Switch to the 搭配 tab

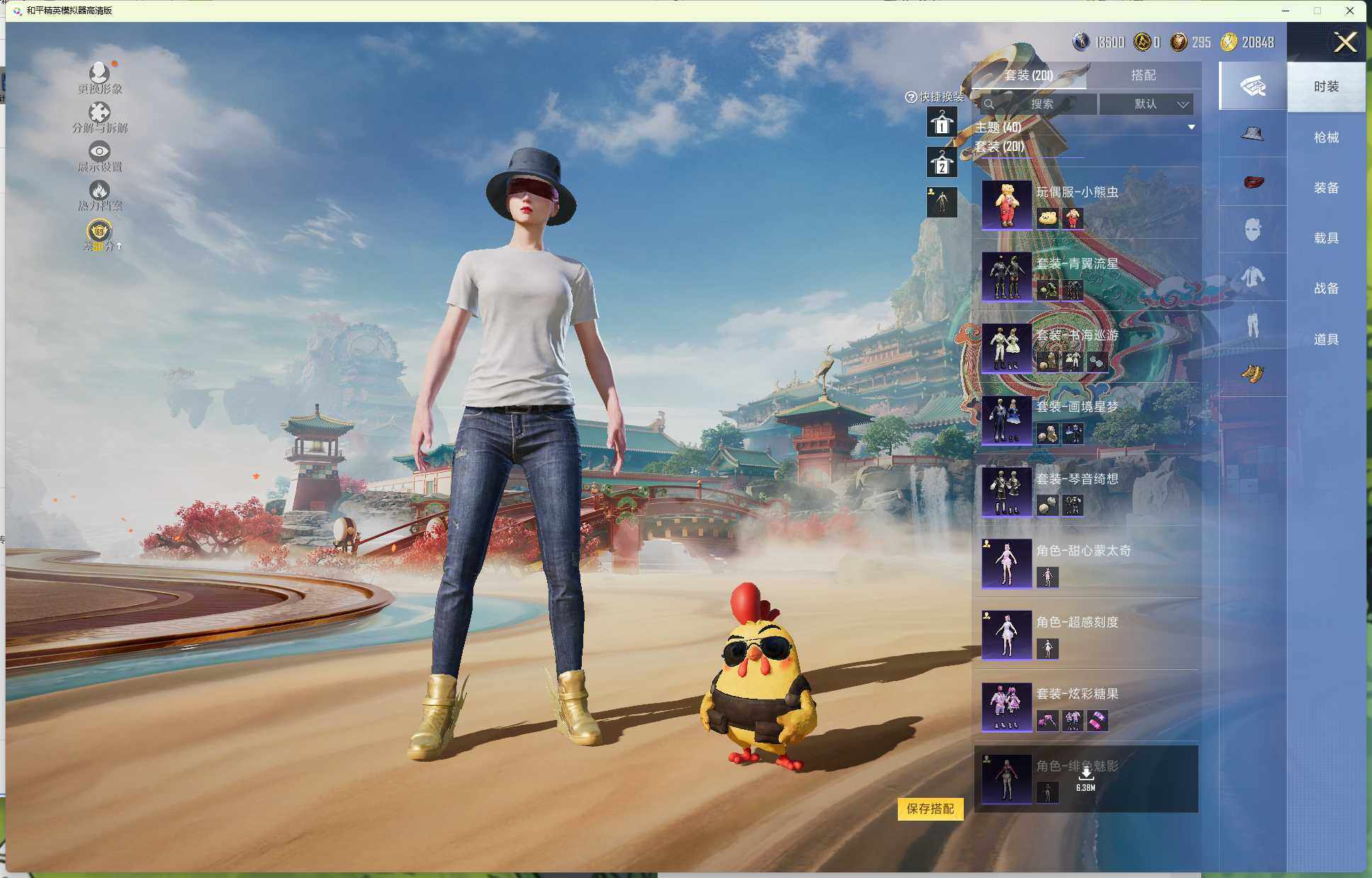coord(1142,75)
